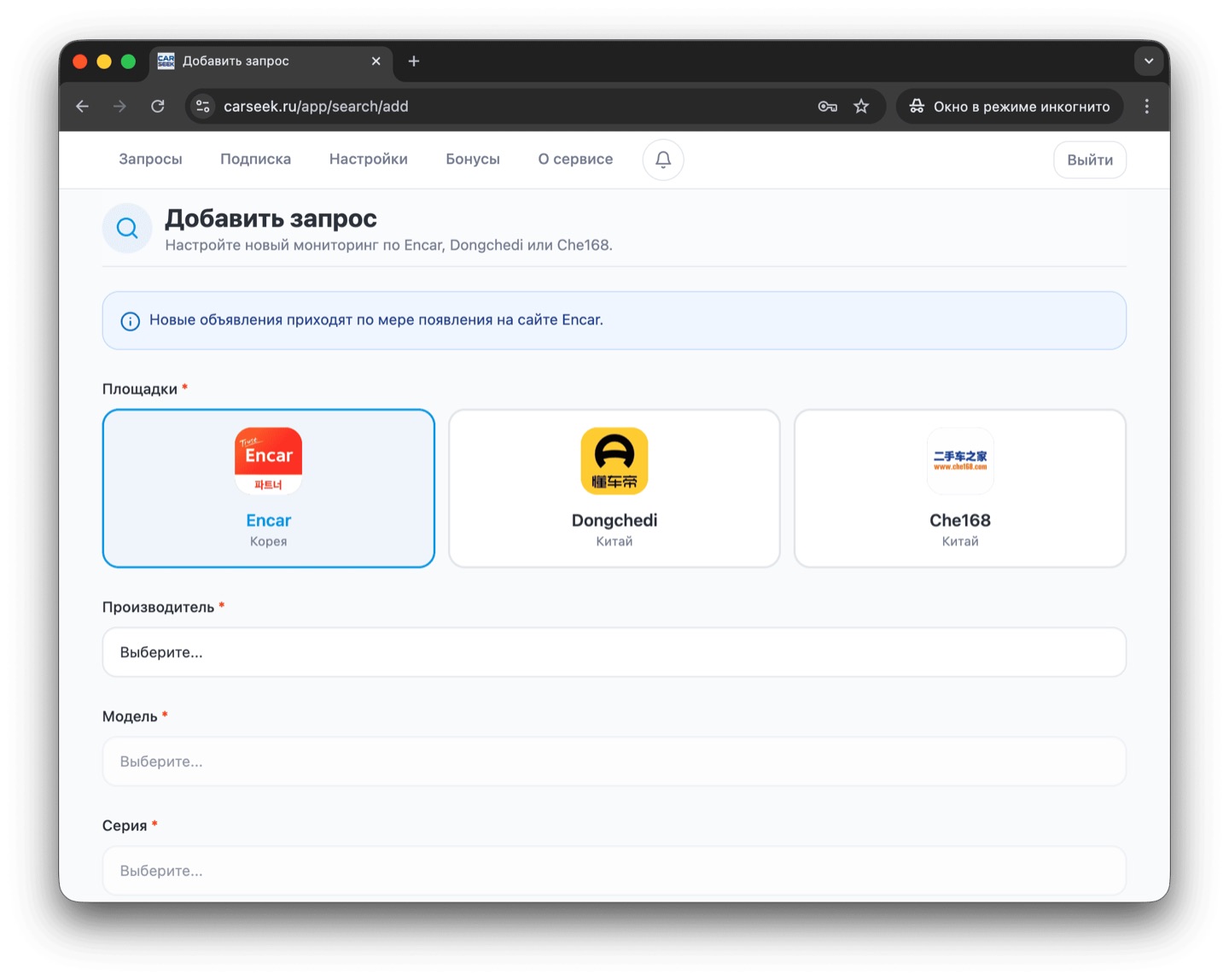The image size is (1229, 980).
Task: Click the Производитель field label
Action: [x=159, y=608]
